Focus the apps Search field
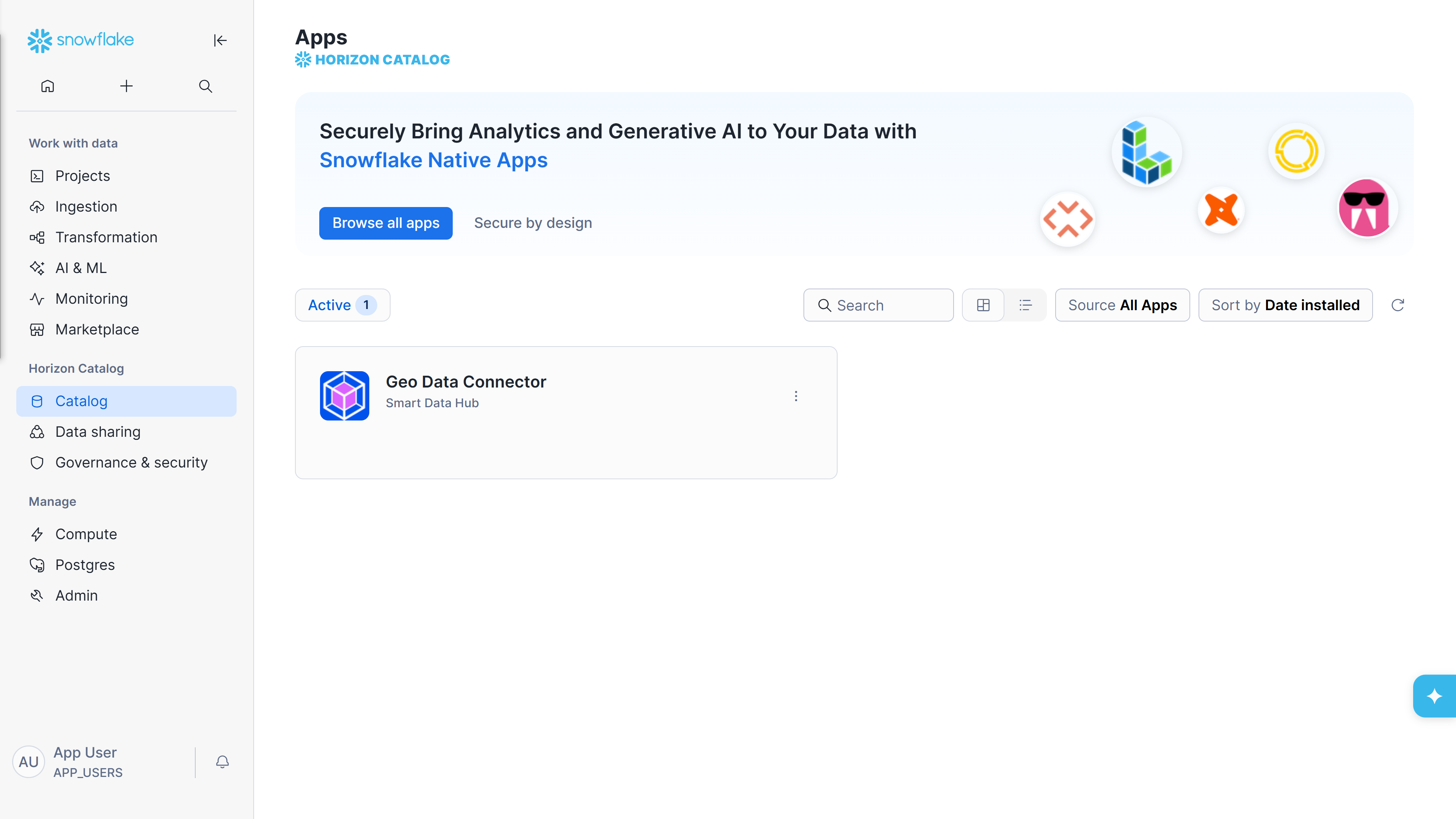 pos(879,305)
